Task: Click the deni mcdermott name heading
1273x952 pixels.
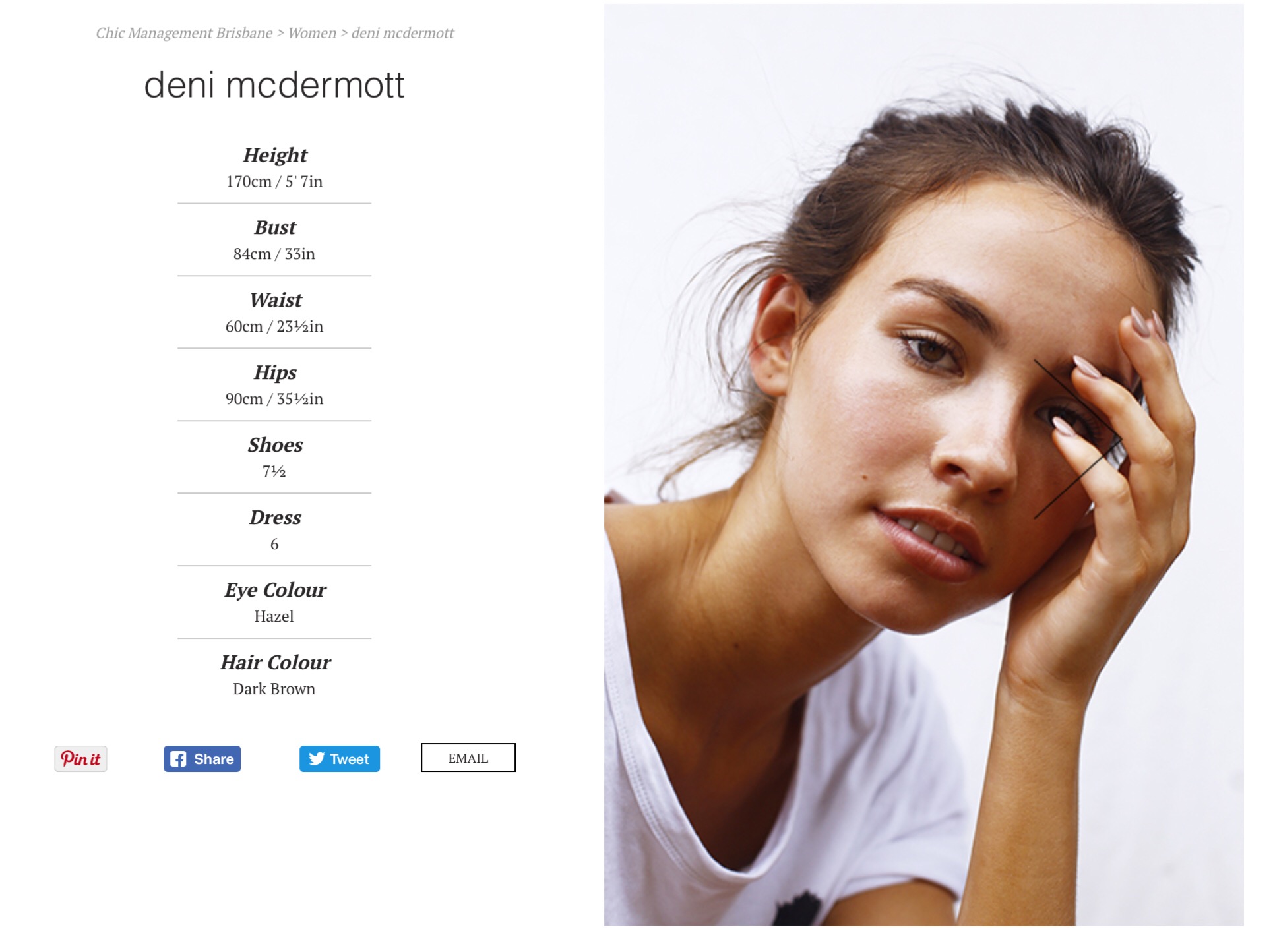Action: (274, 85)
